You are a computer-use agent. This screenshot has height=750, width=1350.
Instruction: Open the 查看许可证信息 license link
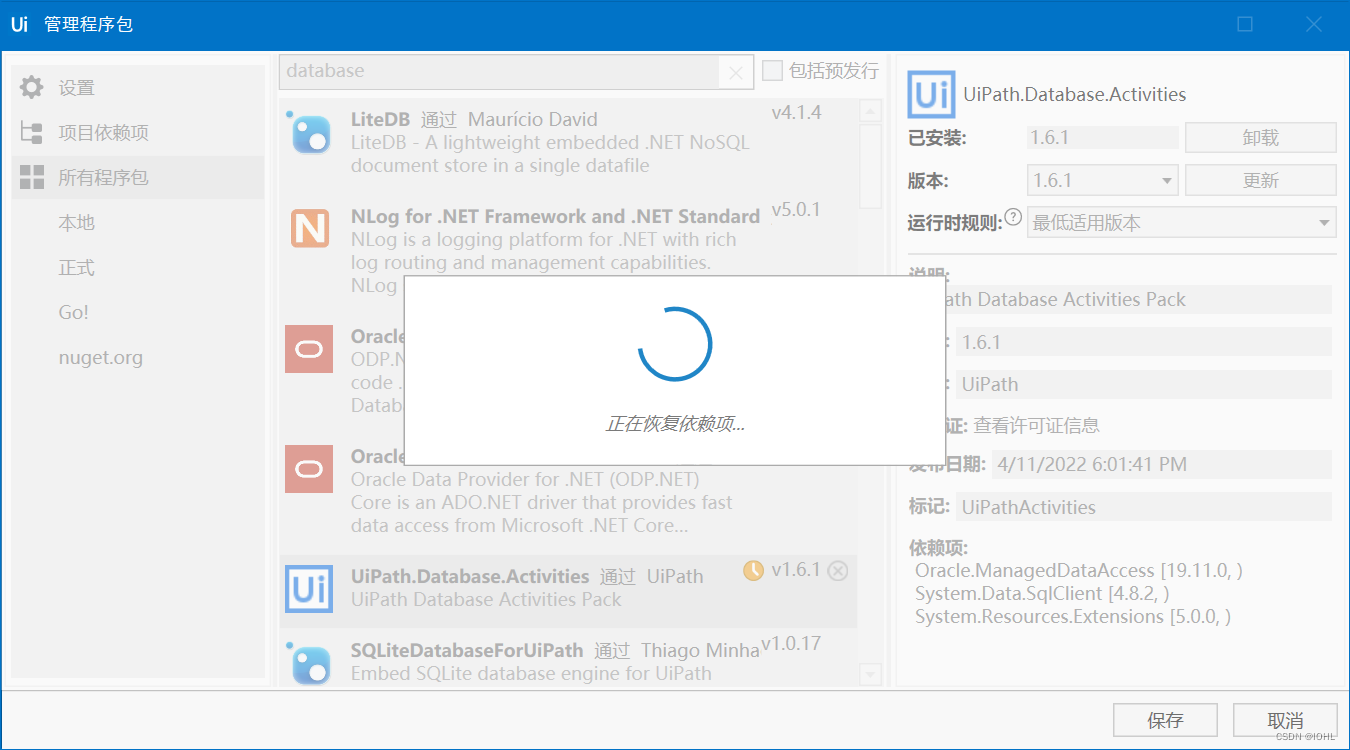pos(1037,425)
